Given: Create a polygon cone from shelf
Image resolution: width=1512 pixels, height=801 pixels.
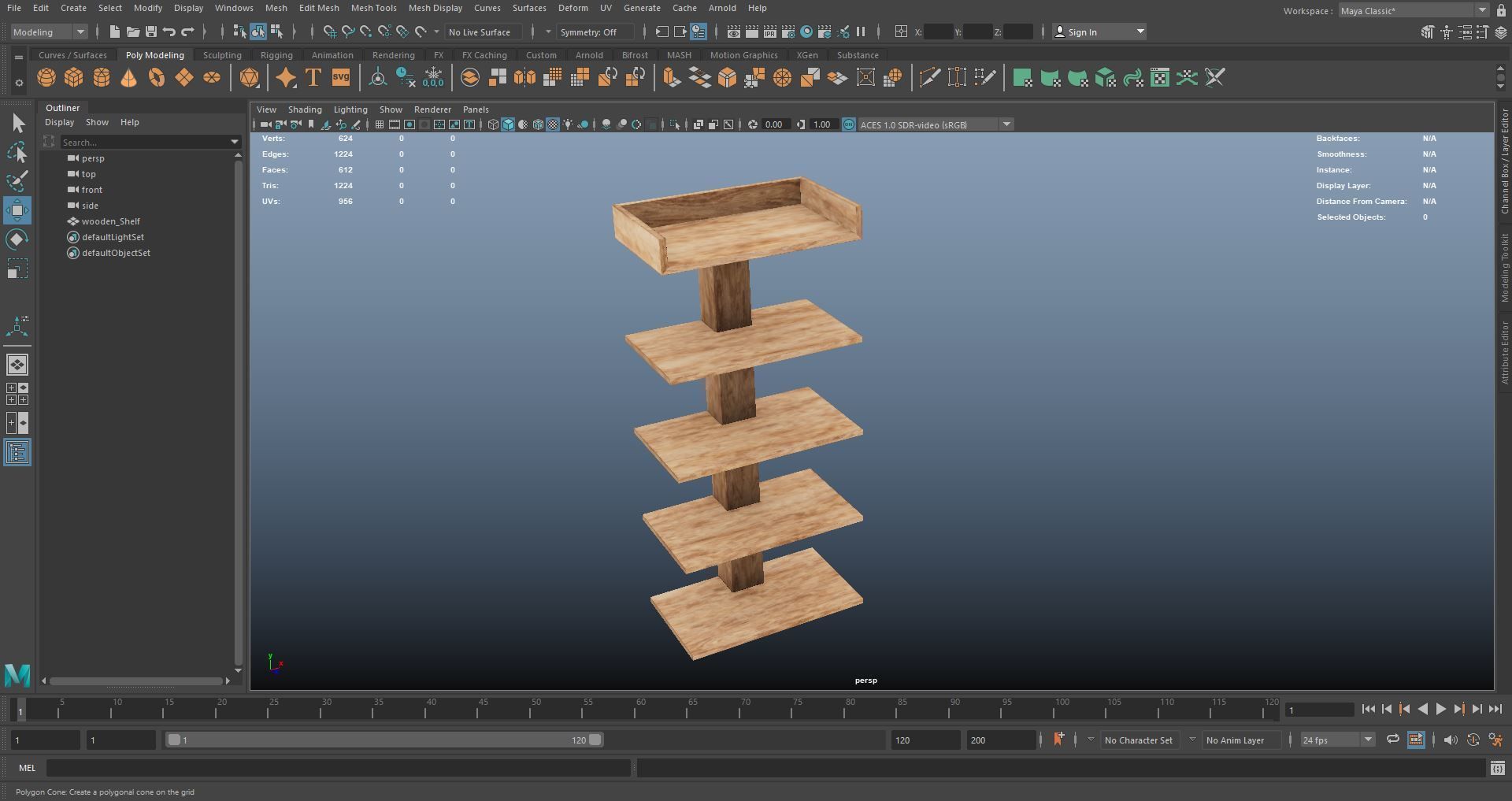Looking at the screenshot, I should tap(128, 77).
